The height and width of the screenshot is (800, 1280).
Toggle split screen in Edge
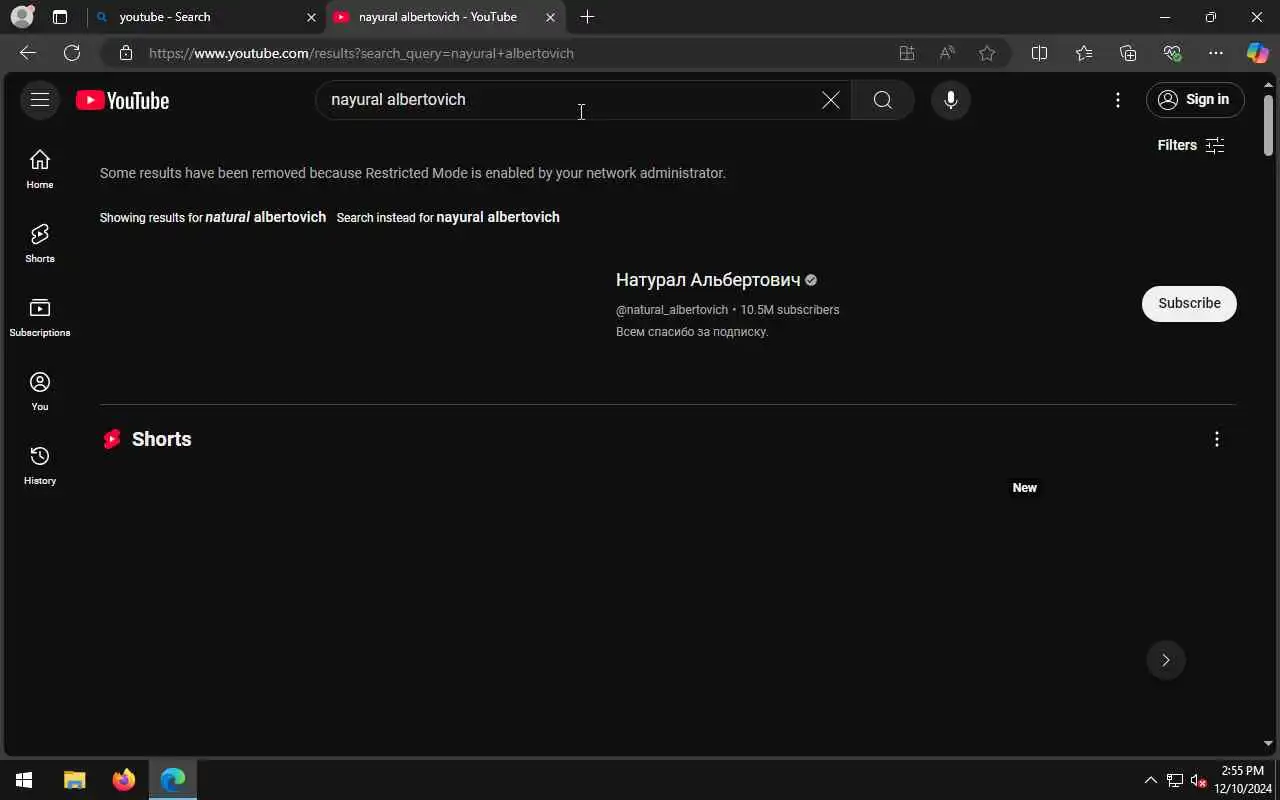(1039, 53)
